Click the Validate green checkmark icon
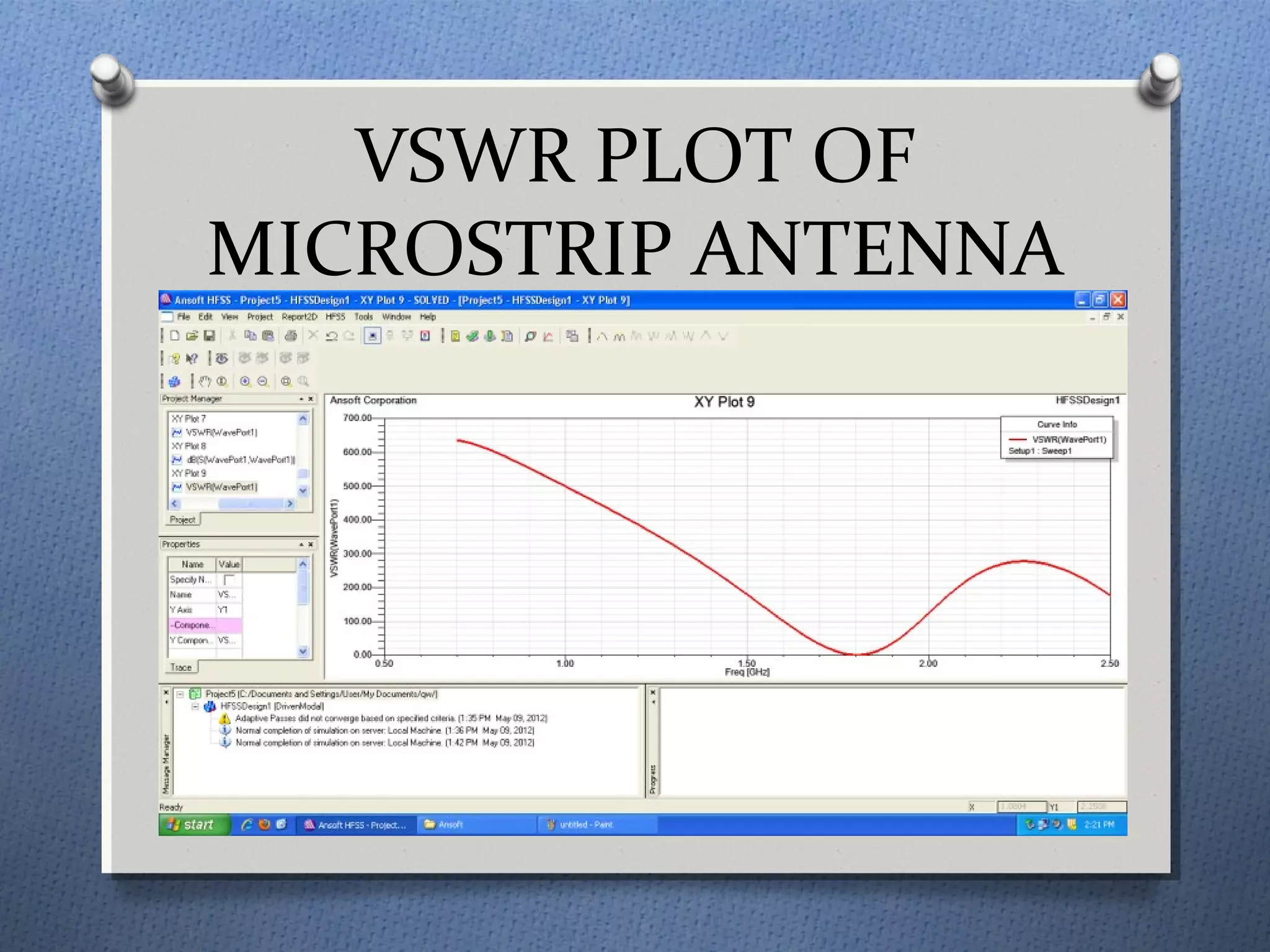1270x952 pixels. [x=473, y=336]
